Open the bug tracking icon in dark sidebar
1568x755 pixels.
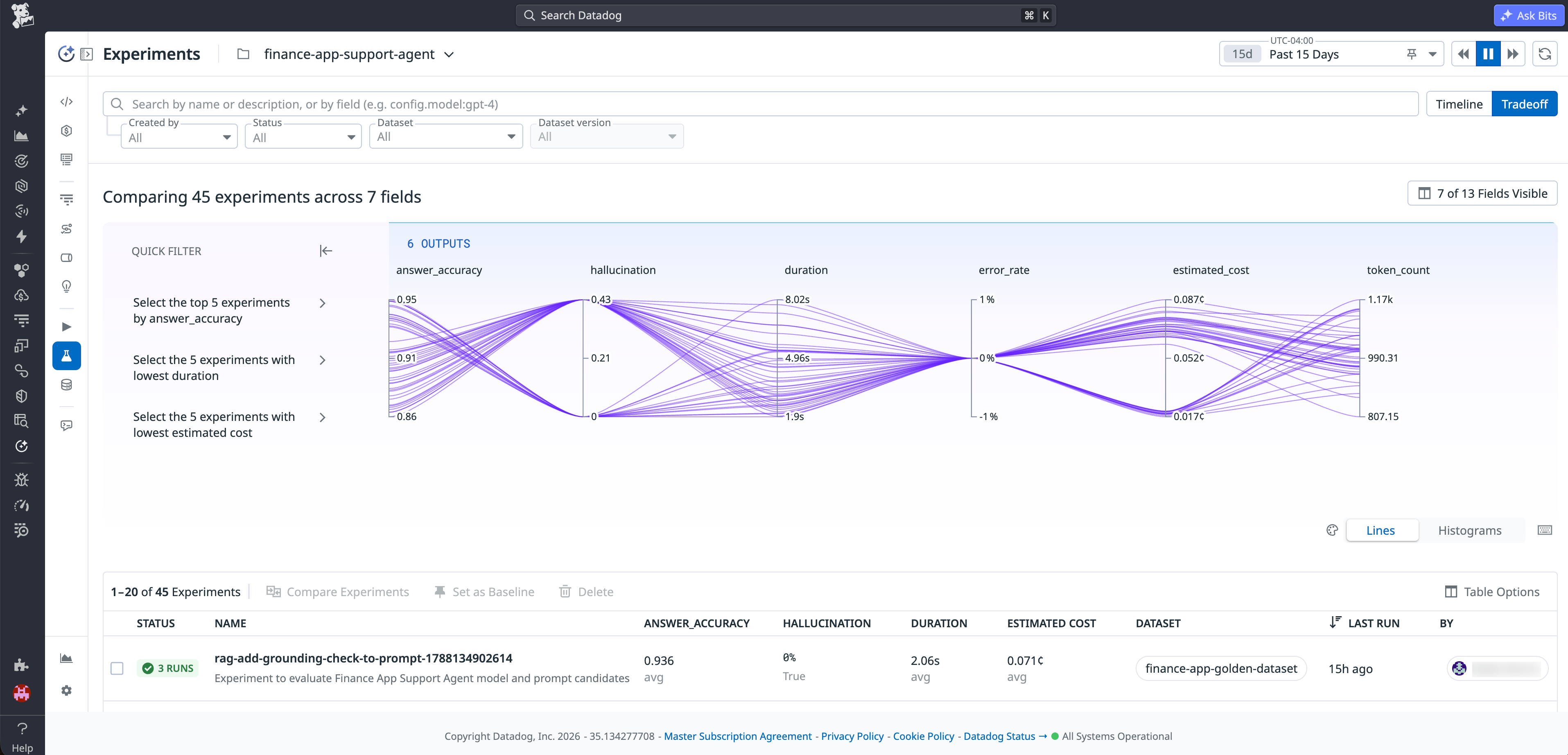coord(22,480)
